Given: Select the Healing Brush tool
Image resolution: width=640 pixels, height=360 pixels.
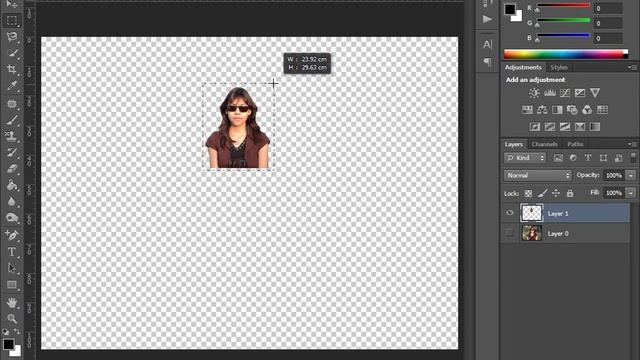Looking at the screenshot, I should [x=12, y=103].
